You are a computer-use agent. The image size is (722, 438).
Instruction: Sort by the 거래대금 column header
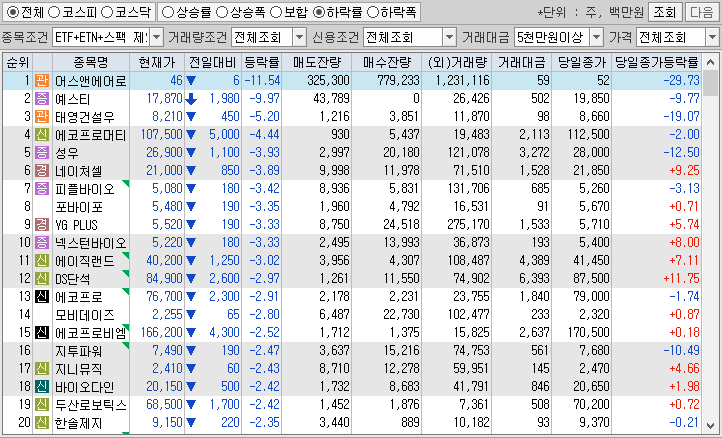coord(522,62)
